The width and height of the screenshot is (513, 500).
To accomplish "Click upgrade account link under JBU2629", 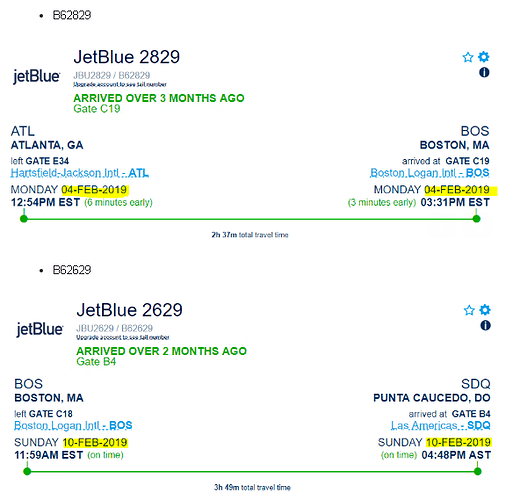I will 123,338.
